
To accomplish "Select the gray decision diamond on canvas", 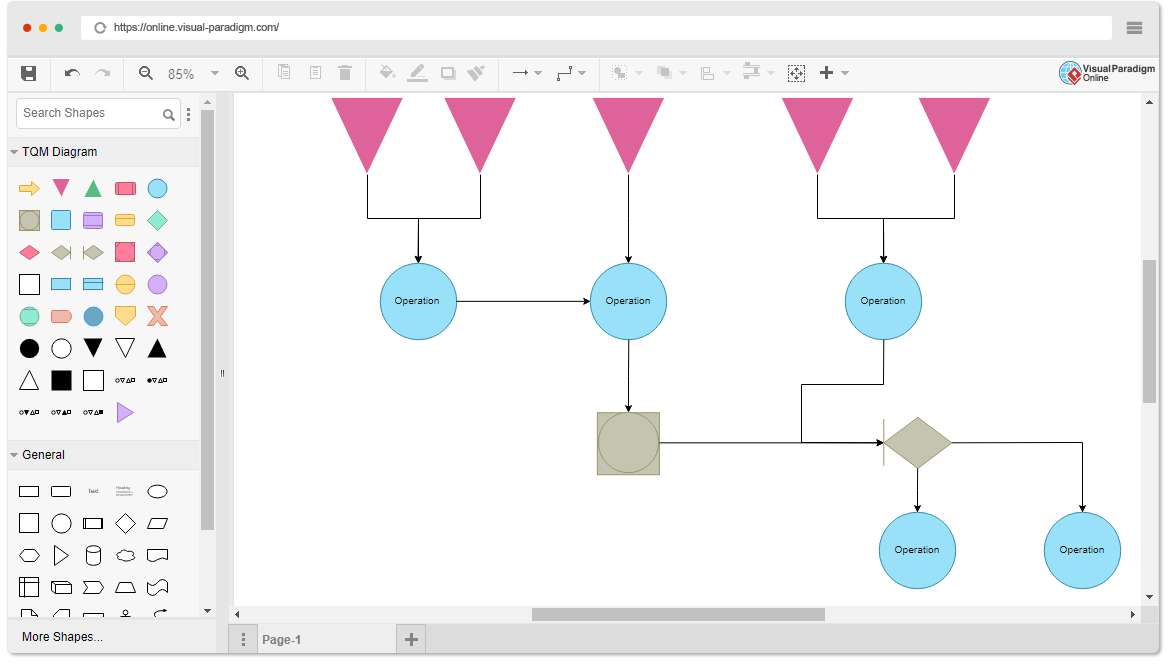I will [917, 443].
